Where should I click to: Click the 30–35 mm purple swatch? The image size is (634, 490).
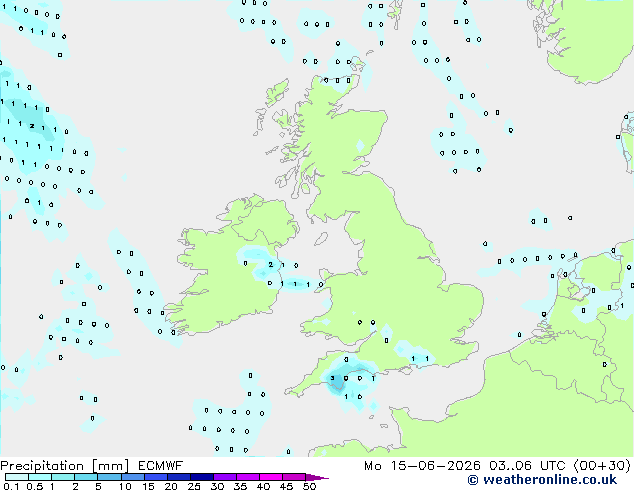coord(225,477)
